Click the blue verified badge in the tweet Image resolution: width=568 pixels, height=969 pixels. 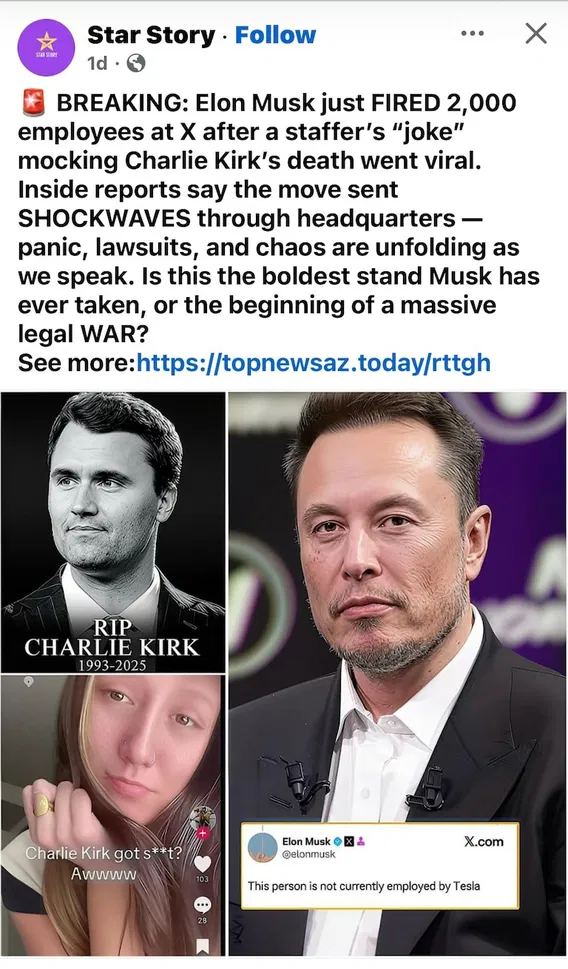click(x=338, y=841)
